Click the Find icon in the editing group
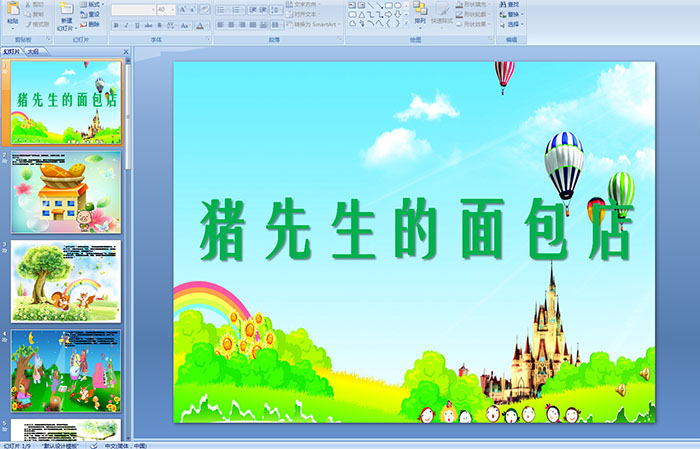The height and width of the screenshot is (449, 700). [x=513, y=4]
